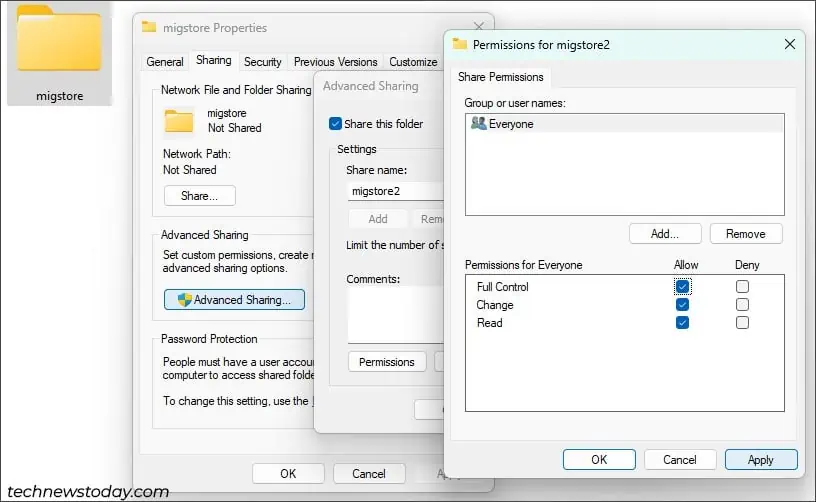Click inside the Comments text box
Screen dimensions: 816x502
[396, 315]
